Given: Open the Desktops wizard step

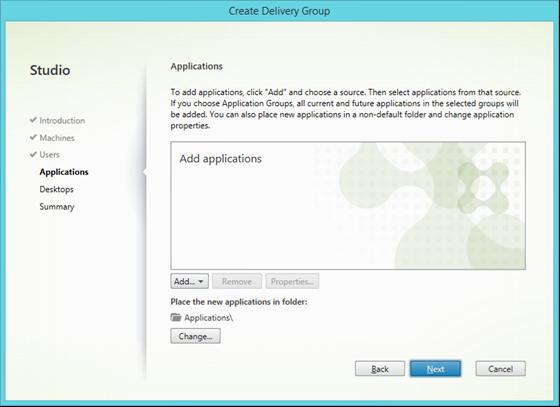Looking at the screenshot, I should point(56,189).
